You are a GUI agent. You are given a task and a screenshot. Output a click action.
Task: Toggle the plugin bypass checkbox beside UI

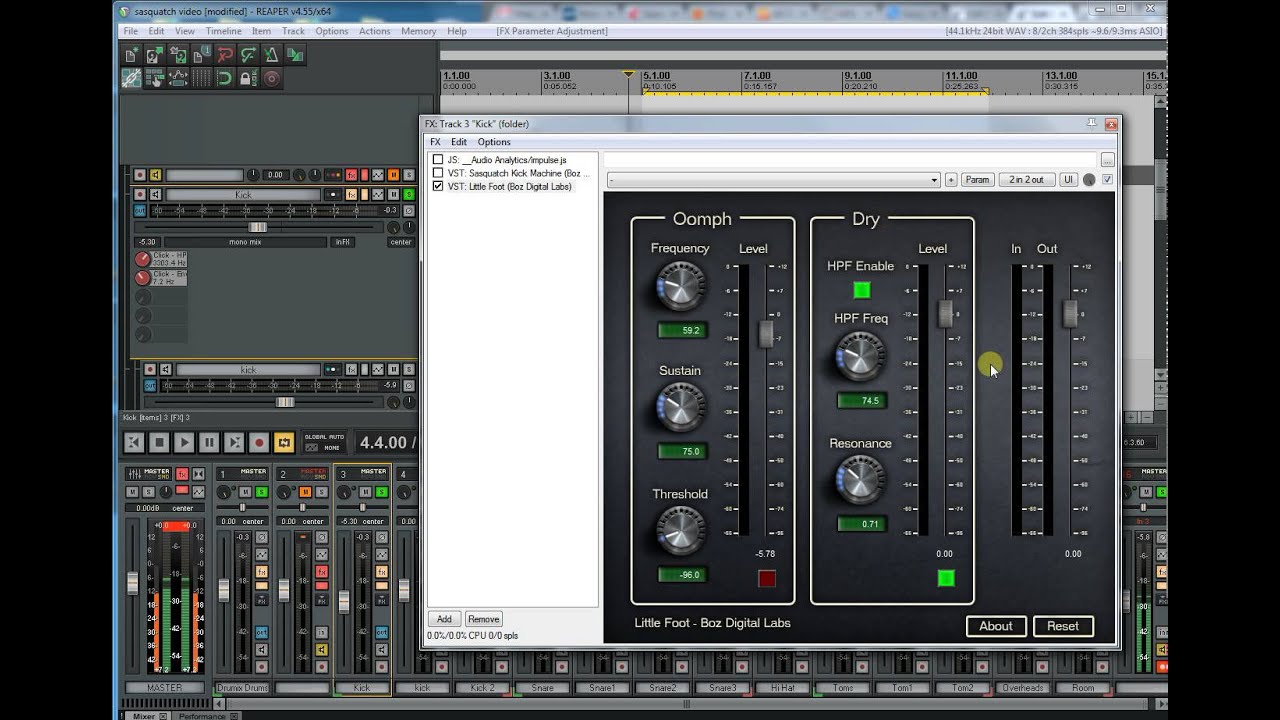(x=1107, y=180)
